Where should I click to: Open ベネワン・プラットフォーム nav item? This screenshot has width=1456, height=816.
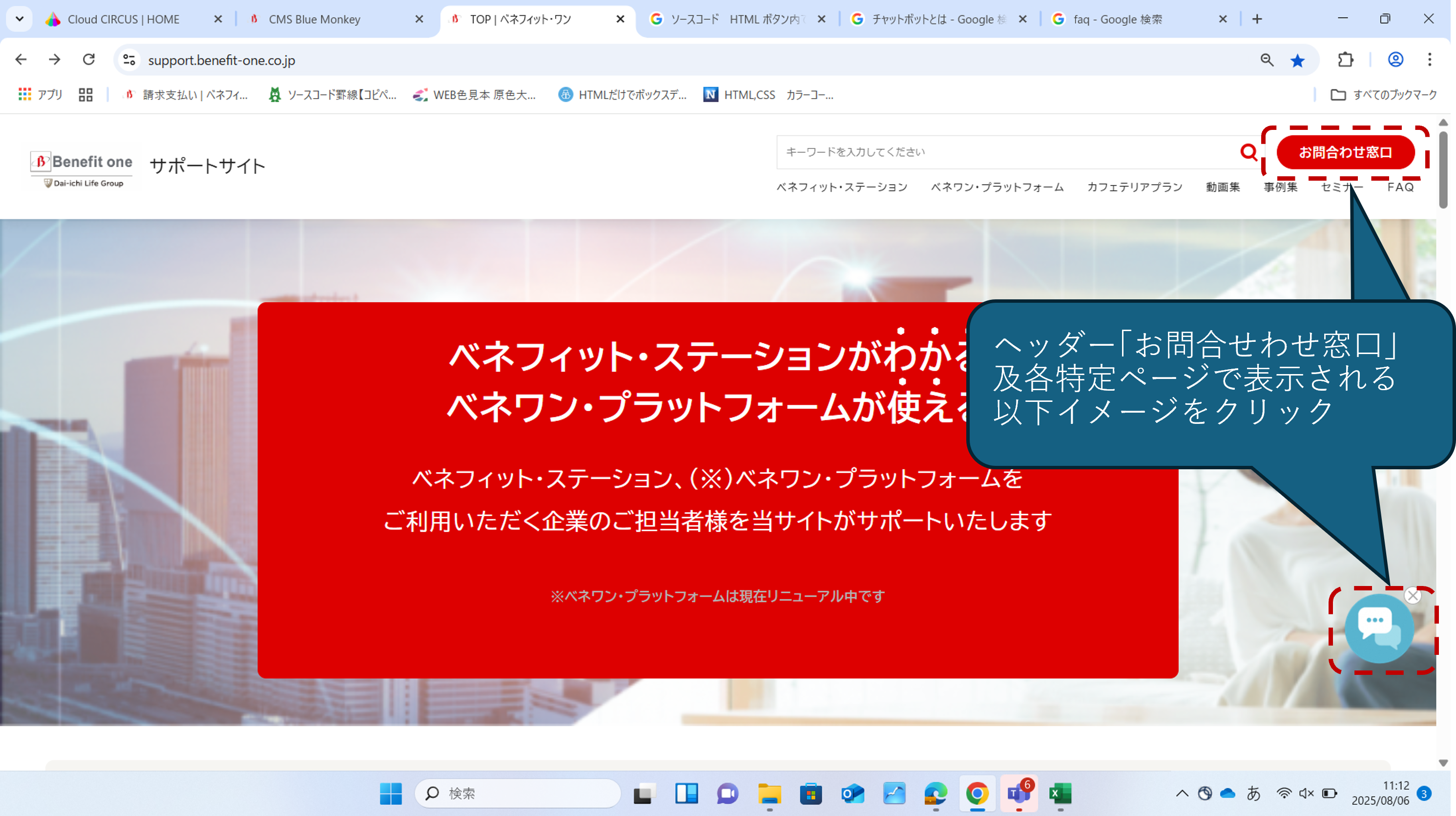(997, 187)
